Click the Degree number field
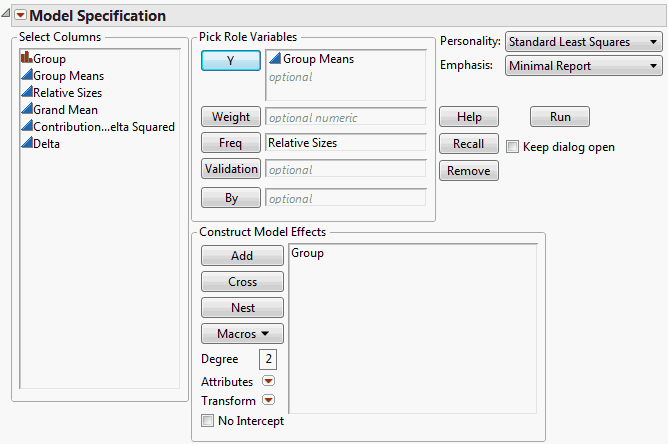The height and width of the screenshot is (444, 668). [x=268, y=359]
